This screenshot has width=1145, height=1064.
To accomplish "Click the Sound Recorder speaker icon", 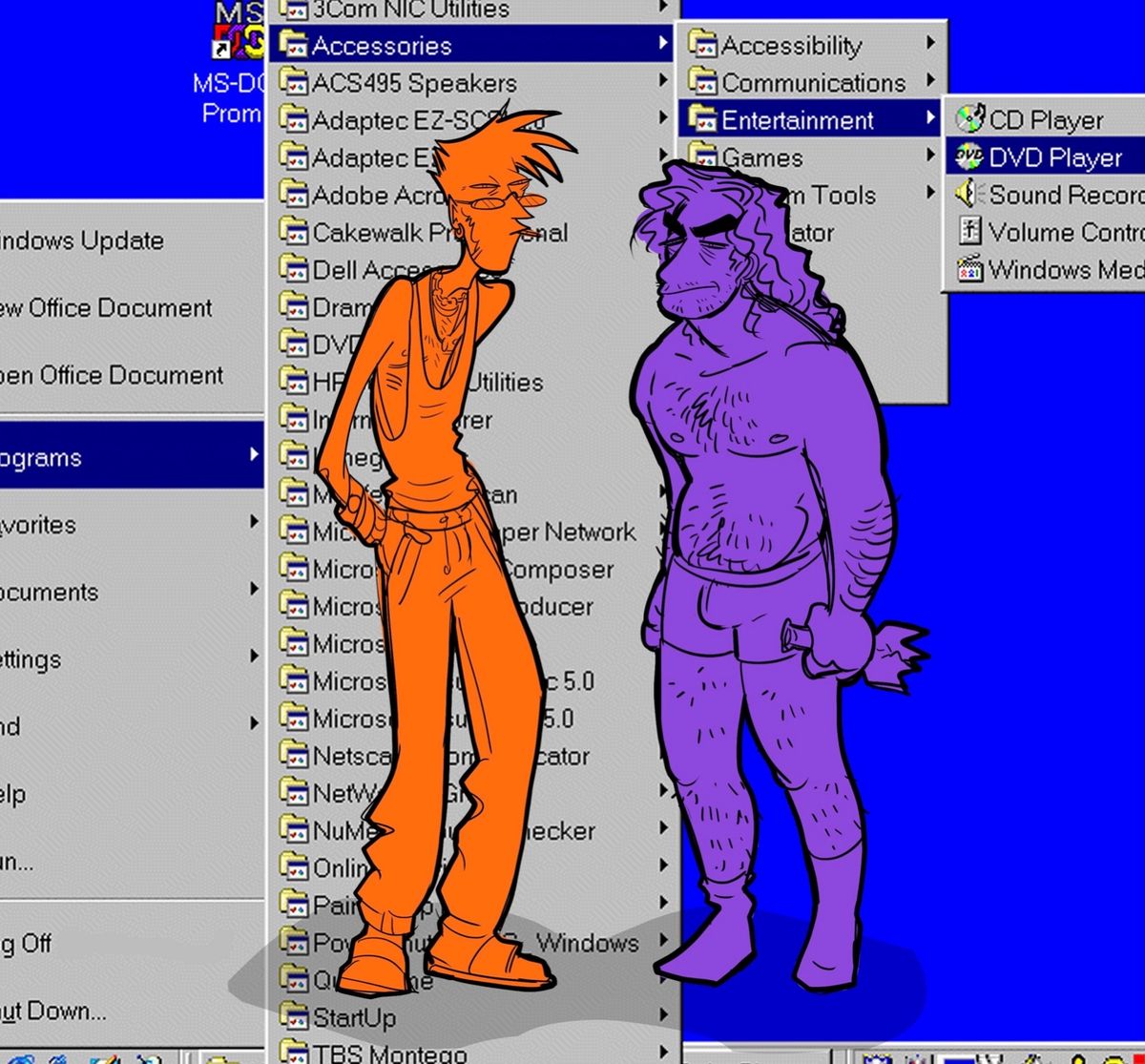I will 969,194.
